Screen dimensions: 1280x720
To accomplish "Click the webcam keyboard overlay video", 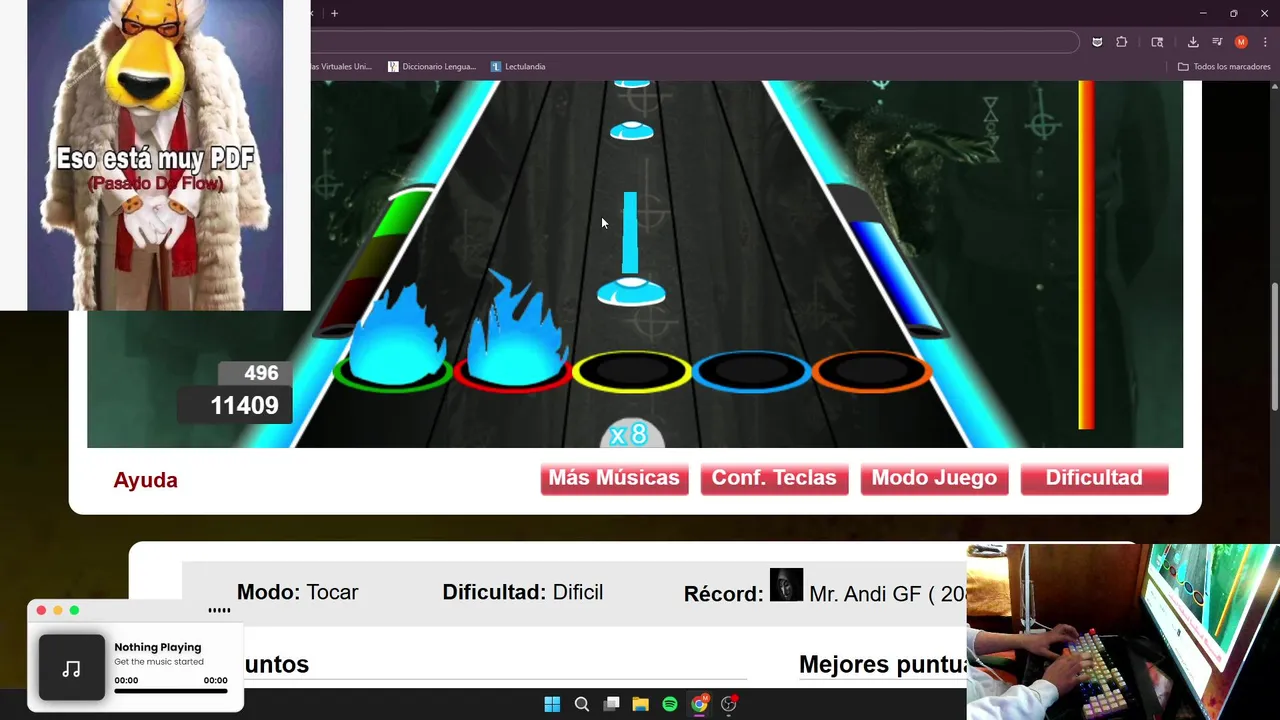I will (x=1123, y=632).
